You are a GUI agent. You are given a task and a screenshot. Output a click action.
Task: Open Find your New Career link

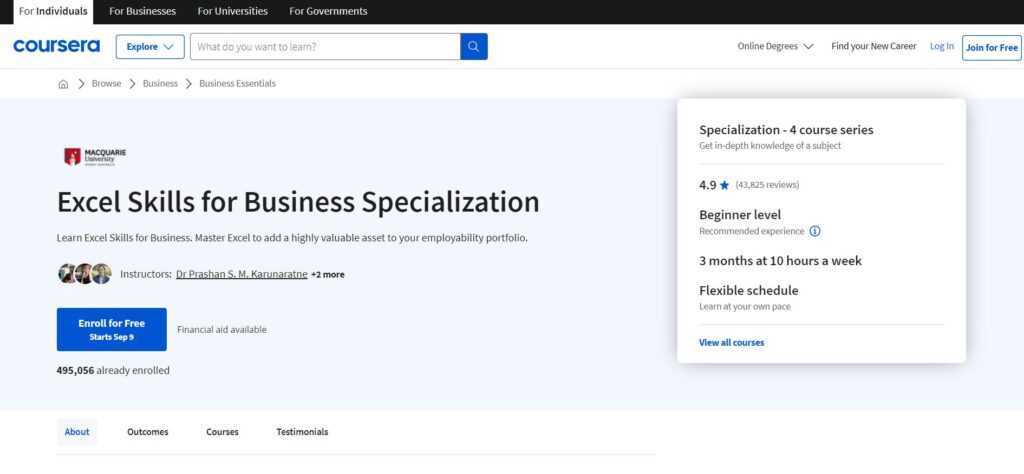coord(874,46)
